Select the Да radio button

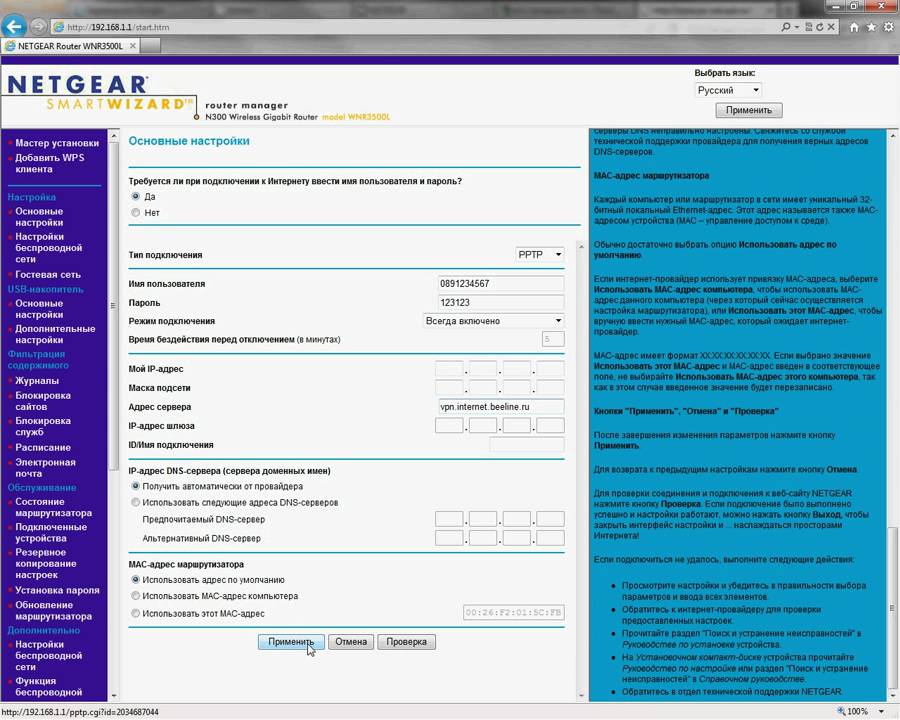click(135, 196)
